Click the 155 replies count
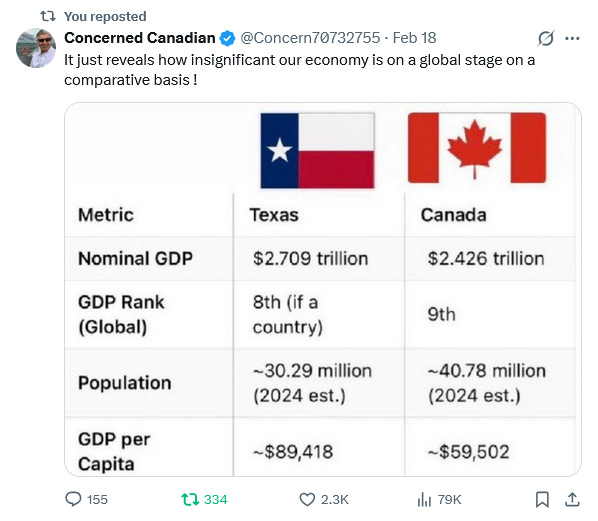 pyautogui.click(x=97, y=499)
